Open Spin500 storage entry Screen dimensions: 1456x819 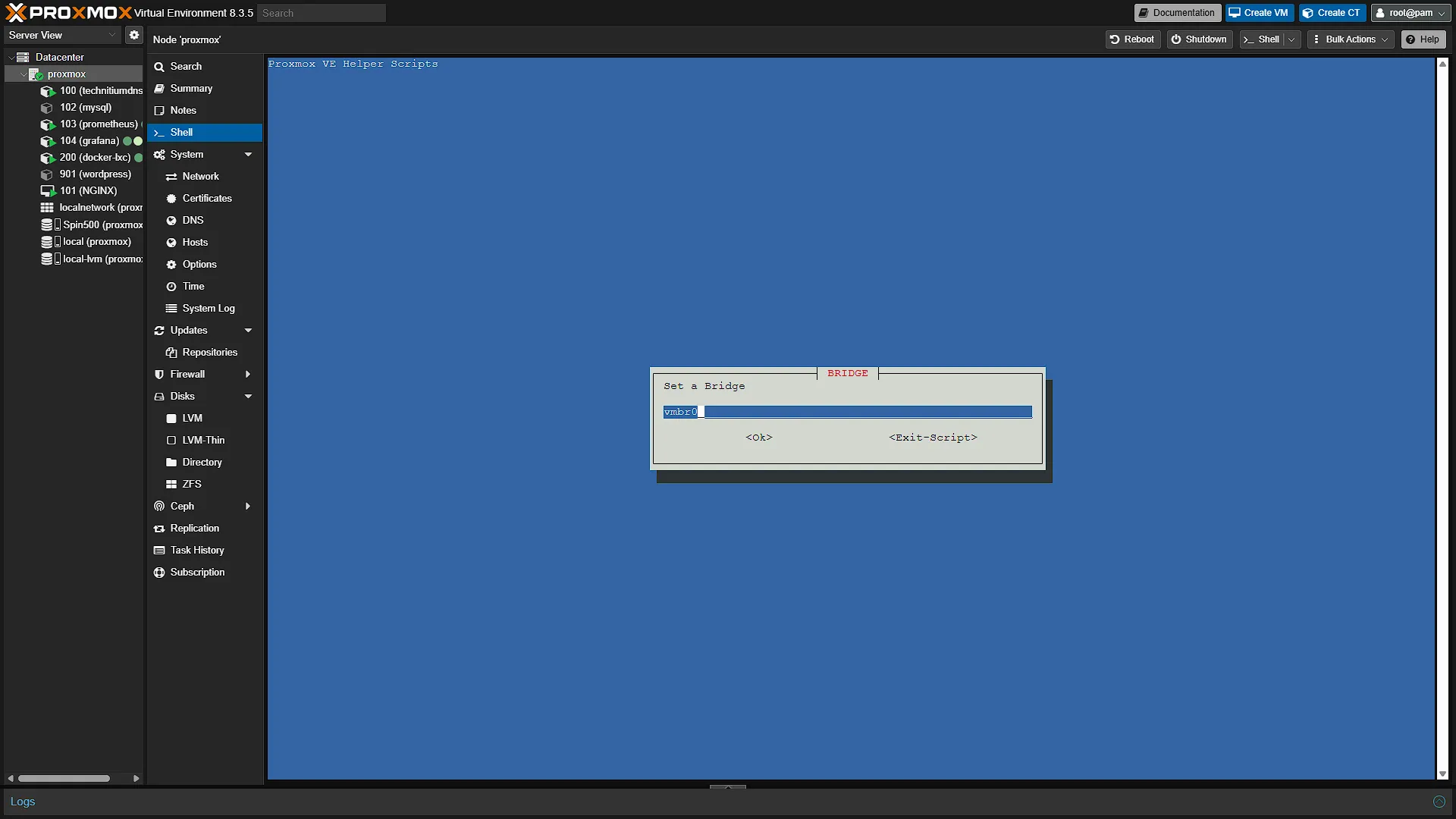[x=92, y=225]
